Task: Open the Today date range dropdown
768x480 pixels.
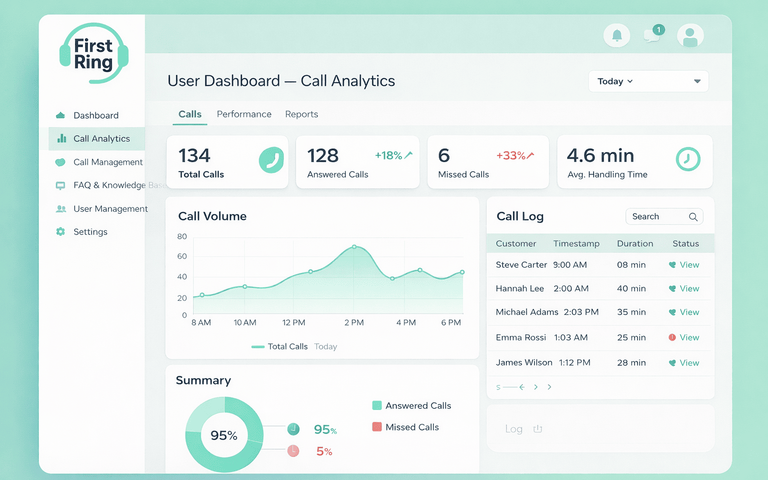Action: pyautogui.click(x=648, y=81)
